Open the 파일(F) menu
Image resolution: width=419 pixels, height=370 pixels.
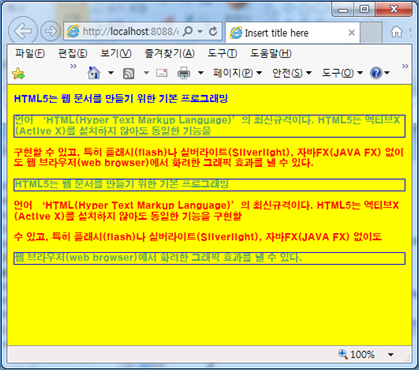tap(30, 53)
